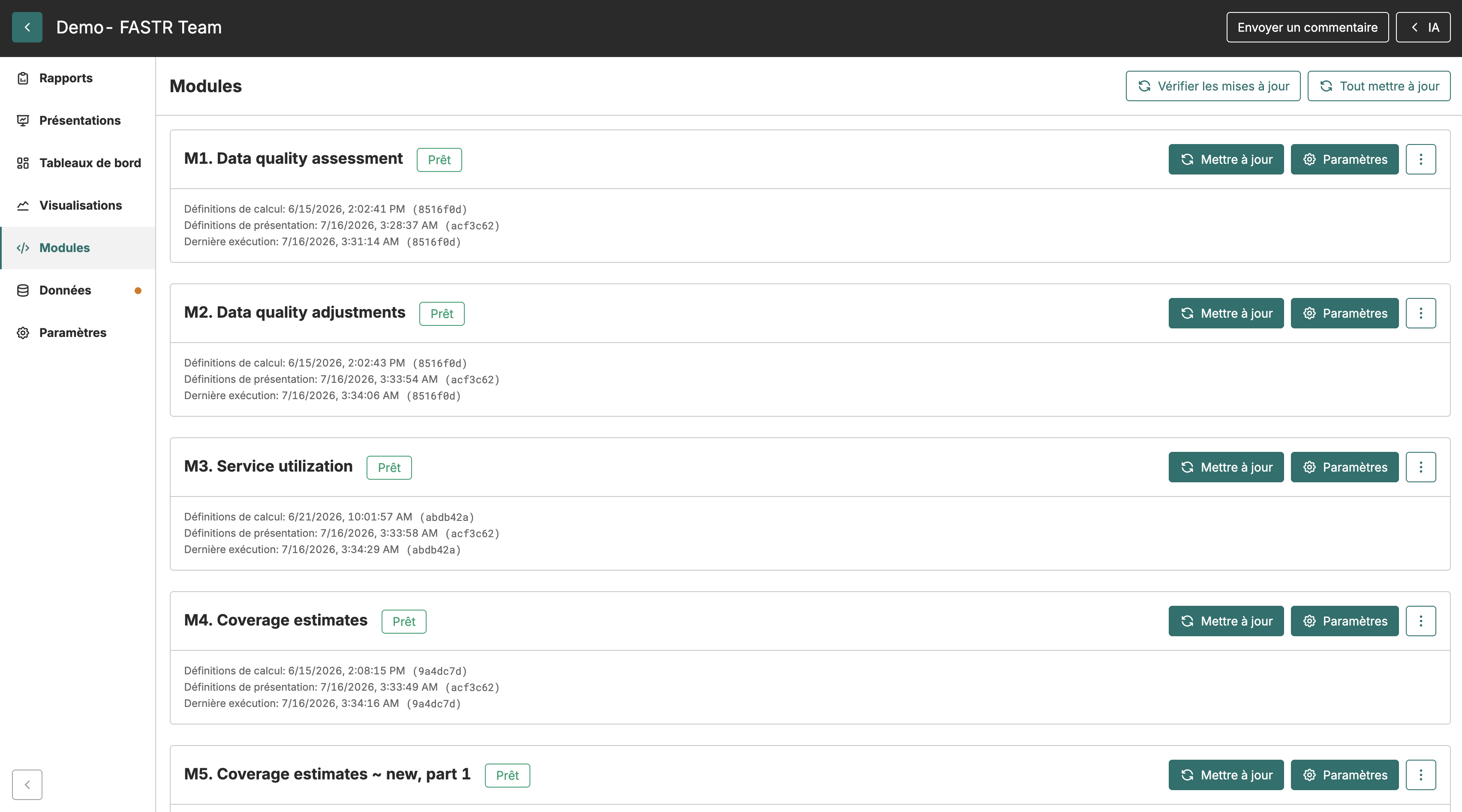Click the Prêt badge on M1
Viewport: 1462px width, 812px height.
click(439, 160)
